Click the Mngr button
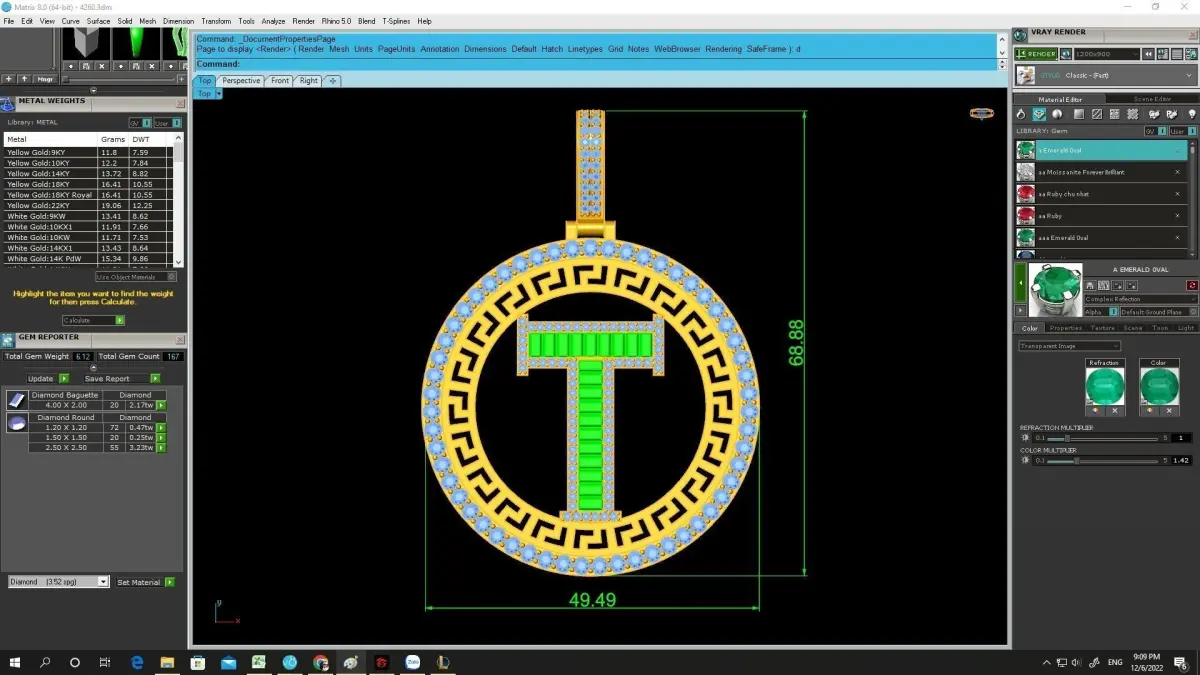The height and width of the screenshot is (675, 1200). (46, 78)
